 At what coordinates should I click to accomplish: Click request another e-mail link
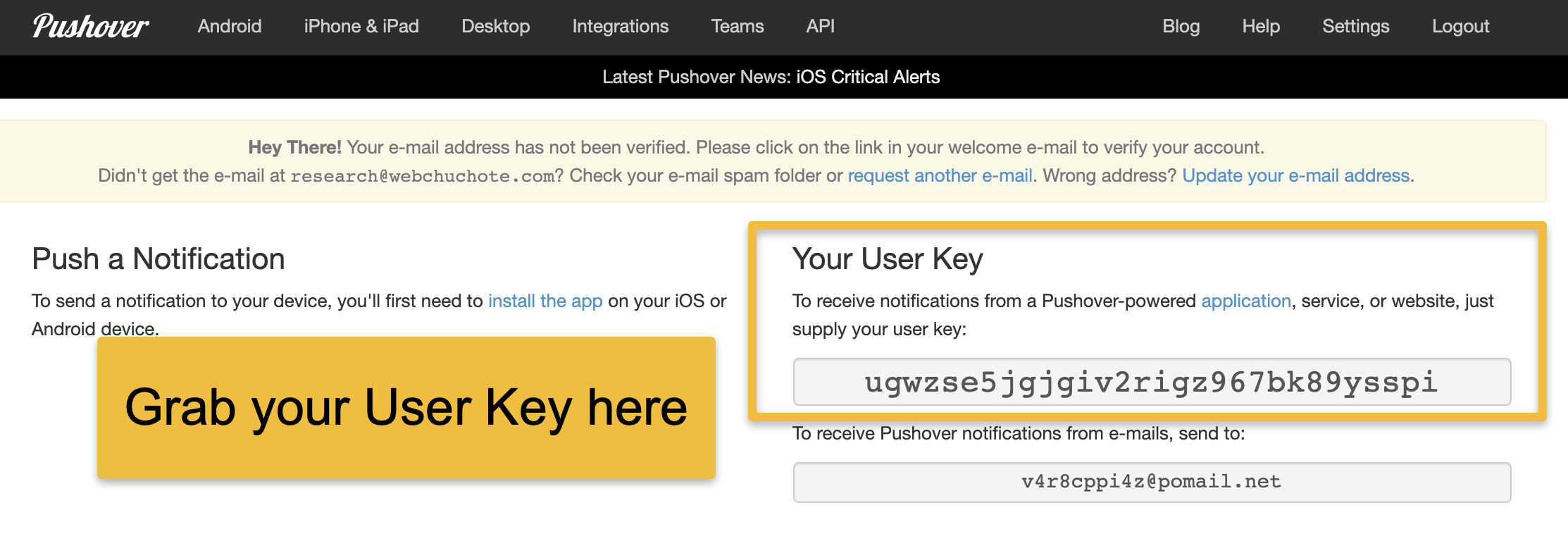(940, 175)
